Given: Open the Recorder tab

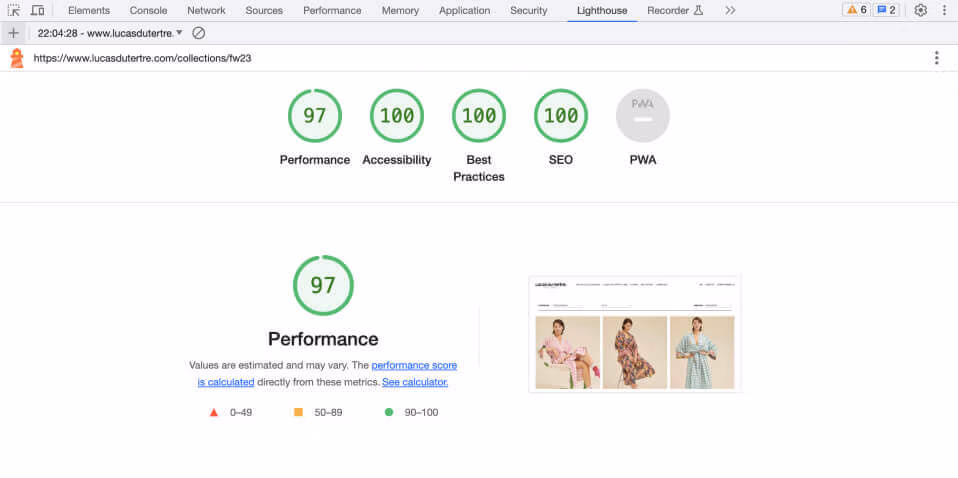Looking at the screenshot, I should click(x=675, y=10).
